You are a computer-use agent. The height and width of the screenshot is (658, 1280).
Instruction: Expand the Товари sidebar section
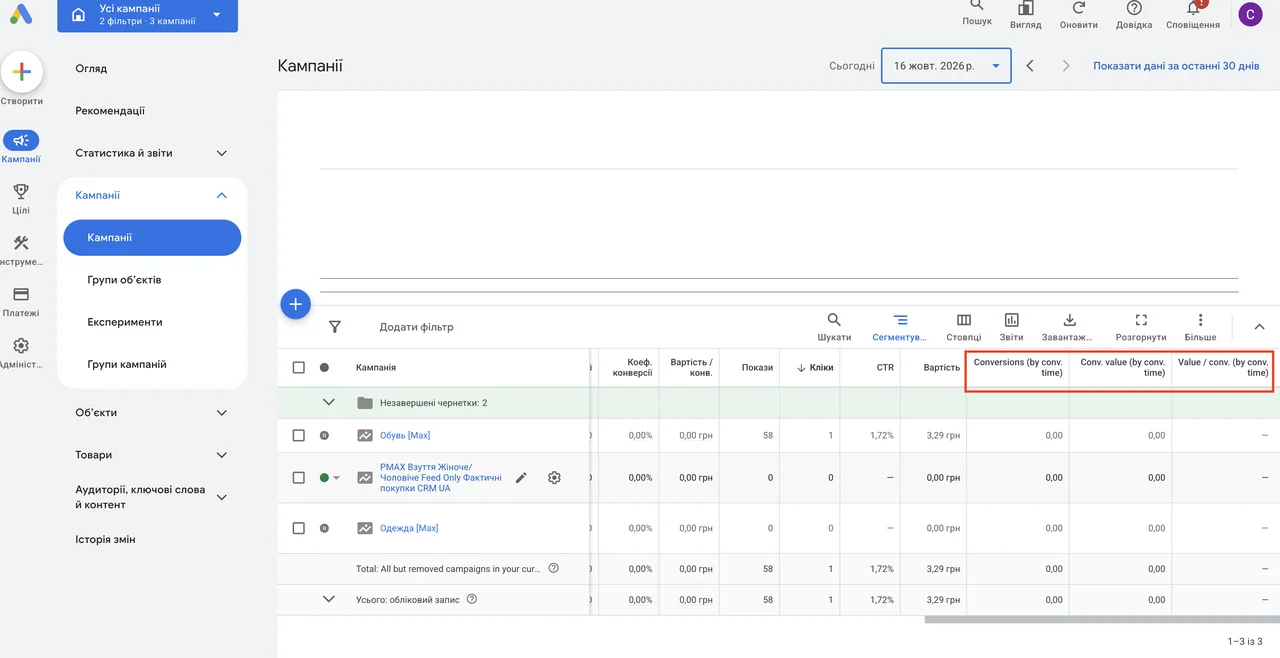222,455
